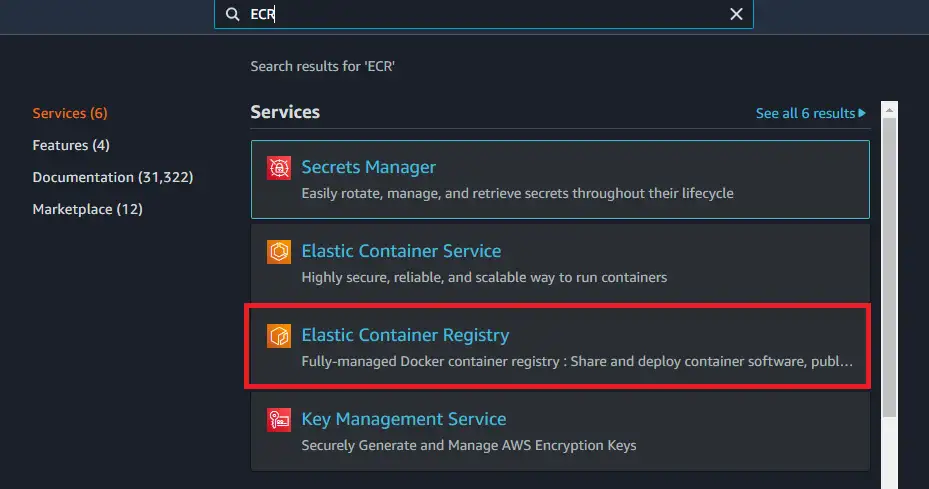Open the Elastic Container Service title link
The height and width of the screenshot is (489, 929).
(x=401, y=251)
